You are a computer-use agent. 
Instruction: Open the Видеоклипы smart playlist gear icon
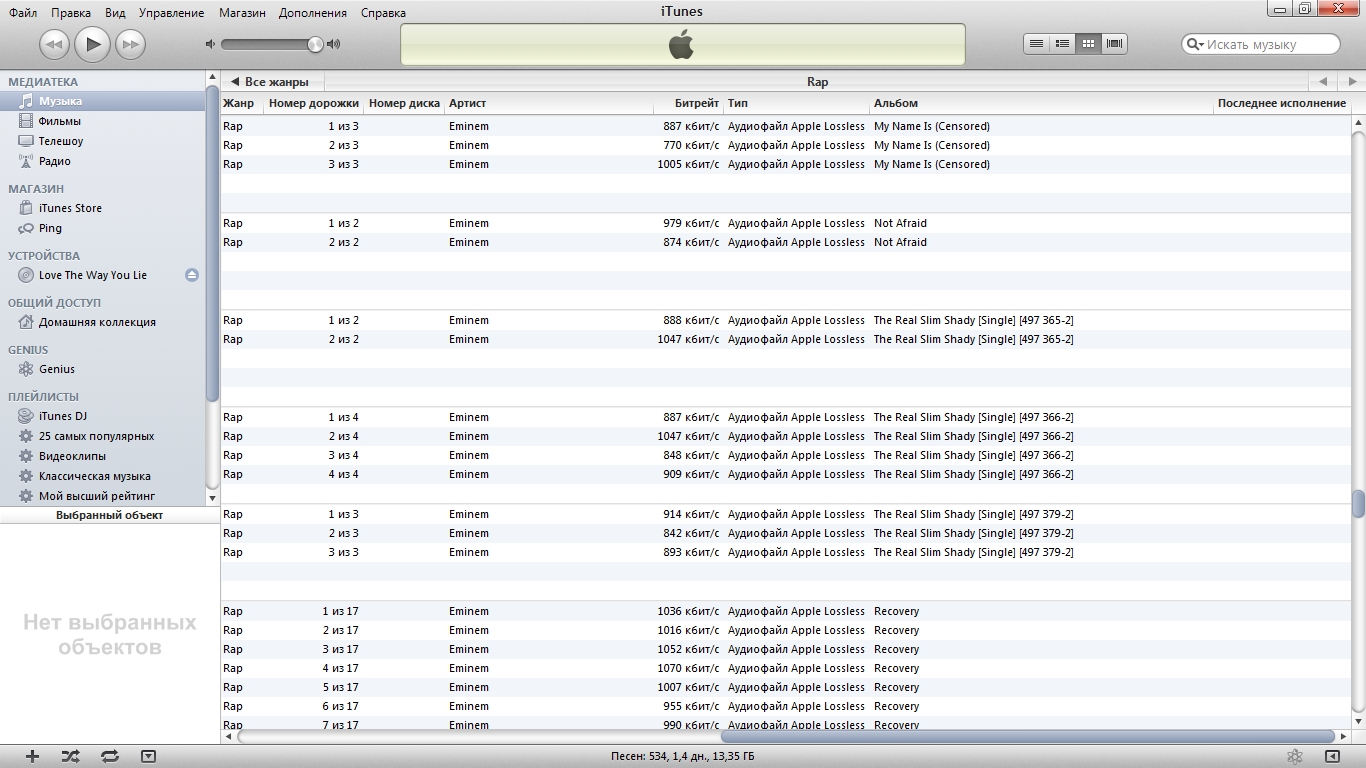click(x=26, y=456)
